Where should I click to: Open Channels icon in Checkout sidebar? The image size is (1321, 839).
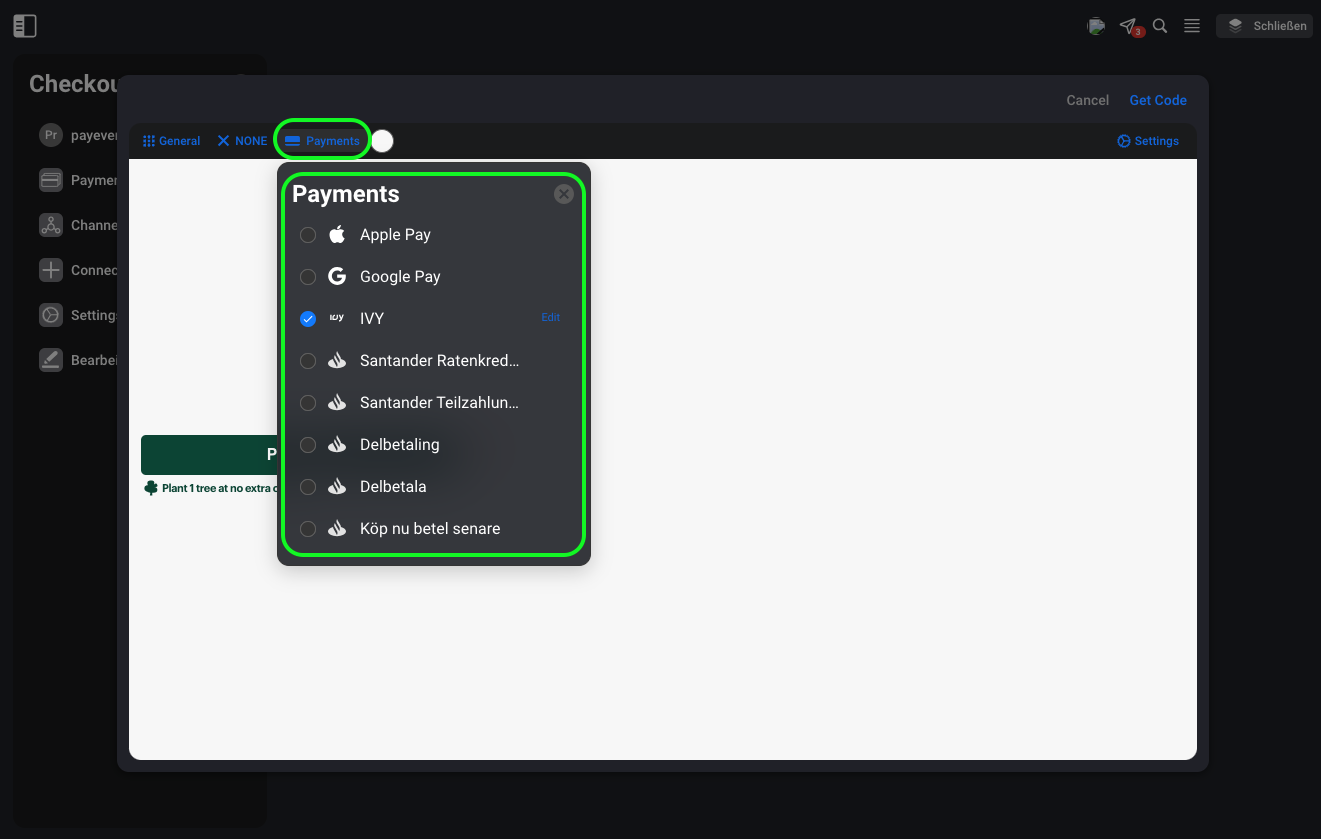pyautogui.click(x=51, y=225)
